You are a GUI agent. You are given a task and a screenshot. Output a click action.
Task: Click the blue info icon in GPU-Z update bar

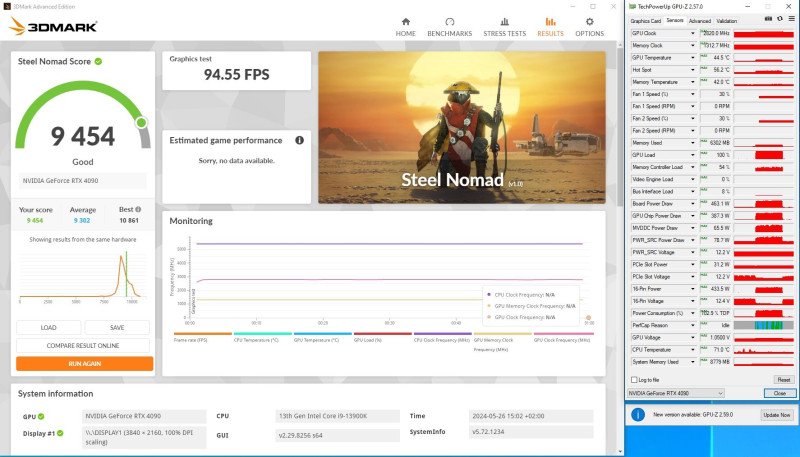(638, 415)
